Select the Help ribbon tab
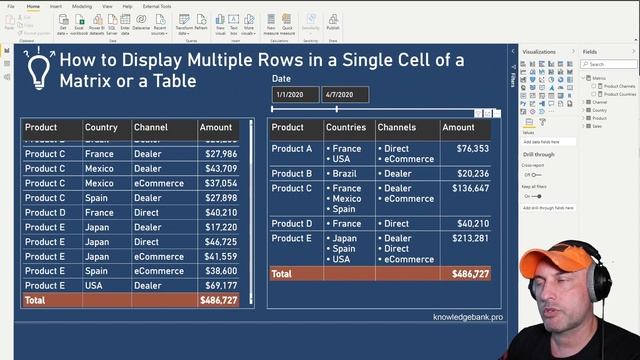Screen dimensions: 640x360 (127, 7)
